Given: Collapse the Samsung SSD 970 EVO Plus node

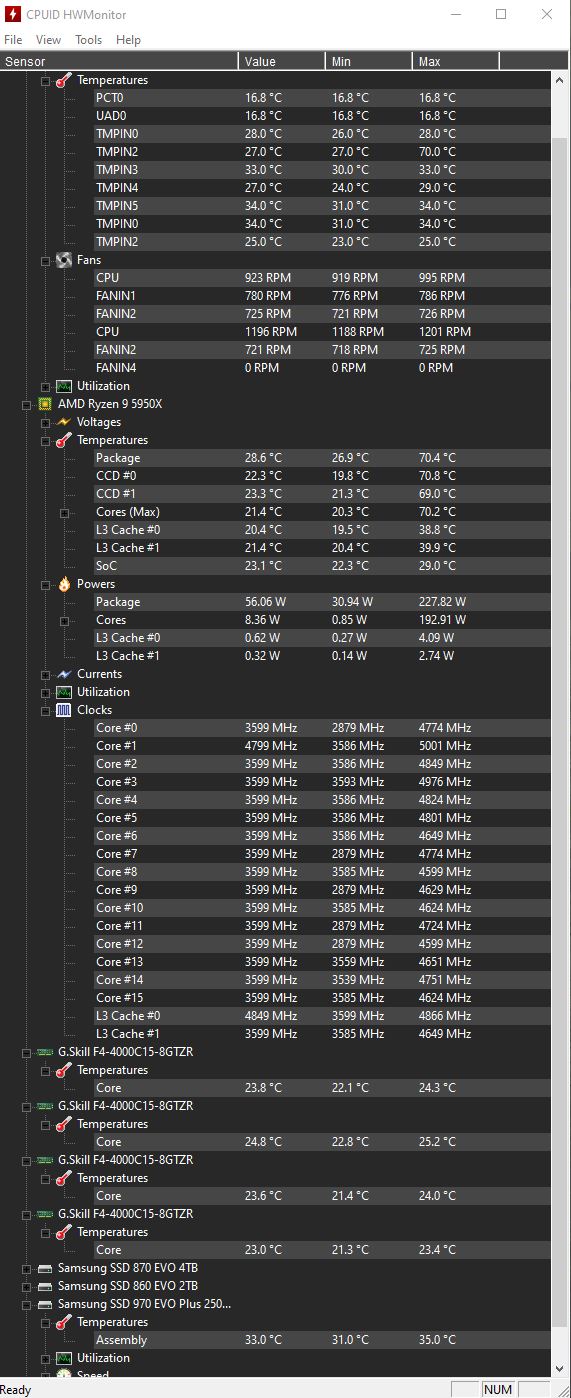Looking at the screenshot, I should tap(26, 1304).
